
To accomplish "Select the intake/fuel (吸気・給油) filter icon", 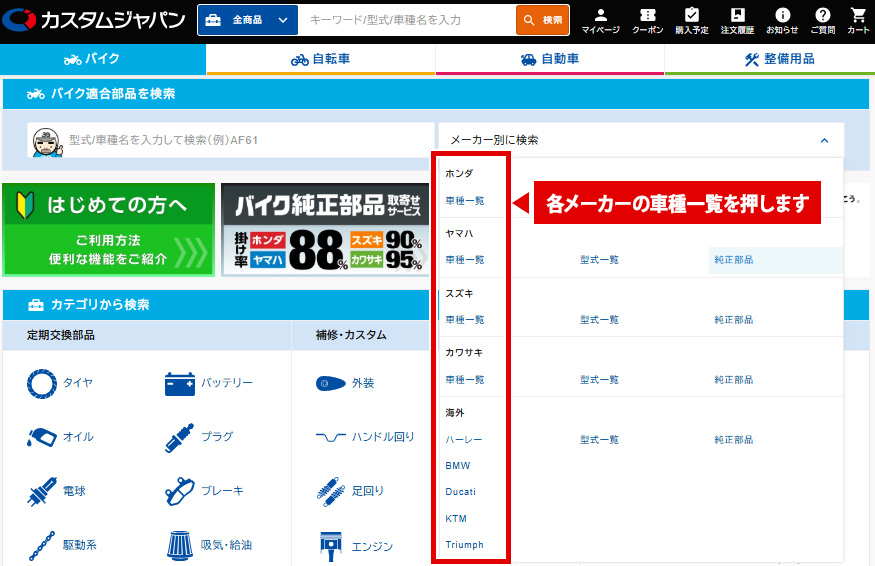I will pos(180,545).
